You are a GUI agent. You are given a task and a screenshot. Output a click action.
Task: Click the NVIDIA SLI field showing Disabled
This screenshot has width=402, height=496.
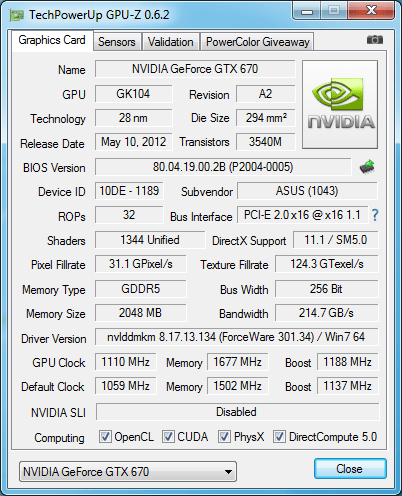tap(237, 412)
